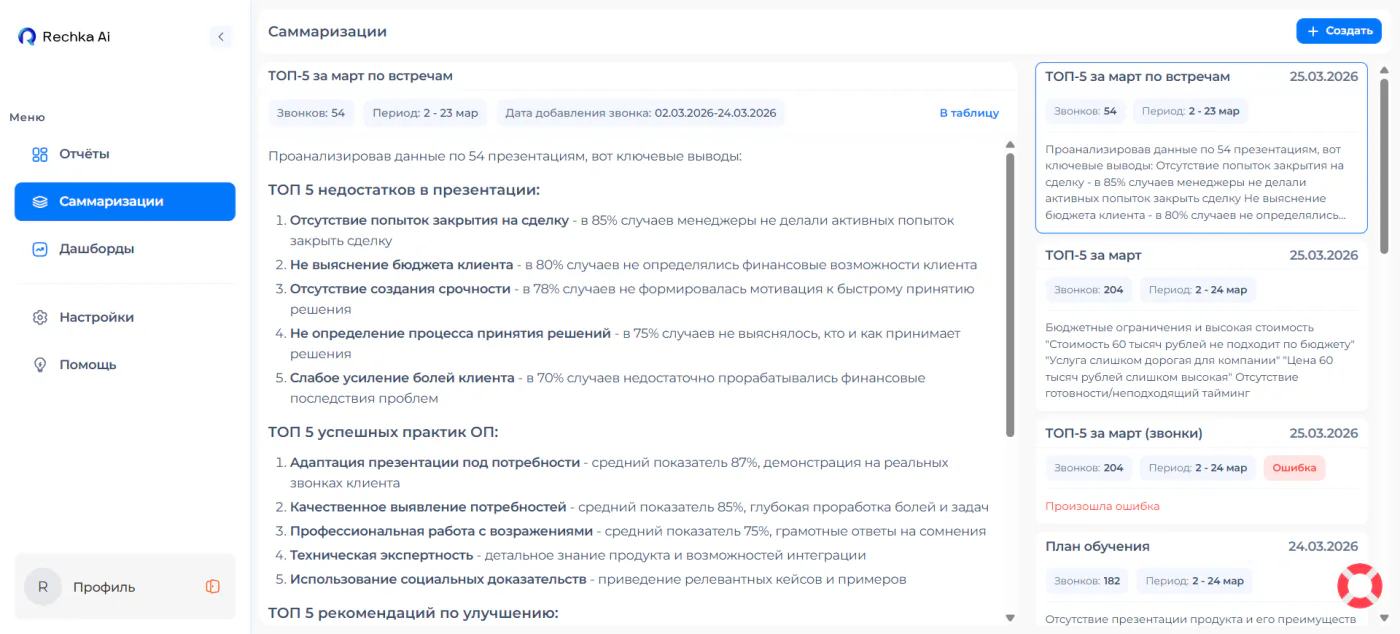The width and height of the screenshot is (1400, 634).
Task: Click Звонков: 204 chip in the ТОП-5 за март (звонки) card
Action: [x=1089, y=468]
